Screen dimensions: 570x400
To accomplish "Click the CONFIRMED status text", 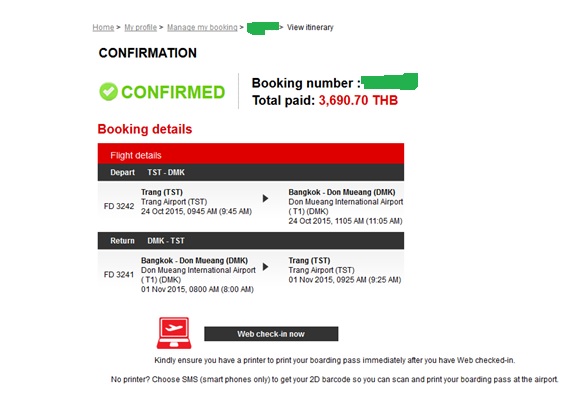I will tap(173, 92).
